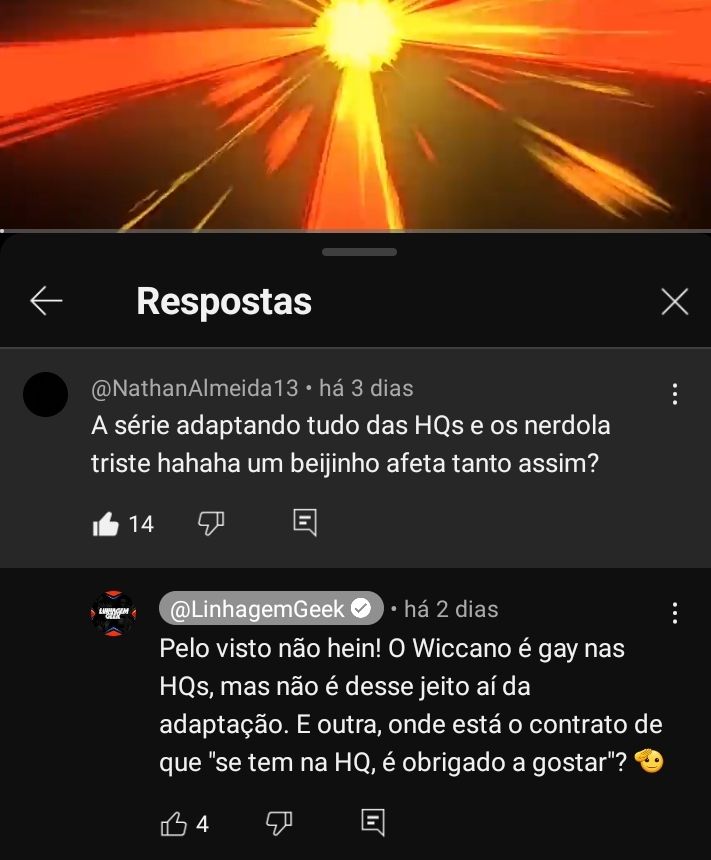The image size is (711, 860).
Task: Reply to NathanAlmeida13's comment
Action: tap(305, 522)
